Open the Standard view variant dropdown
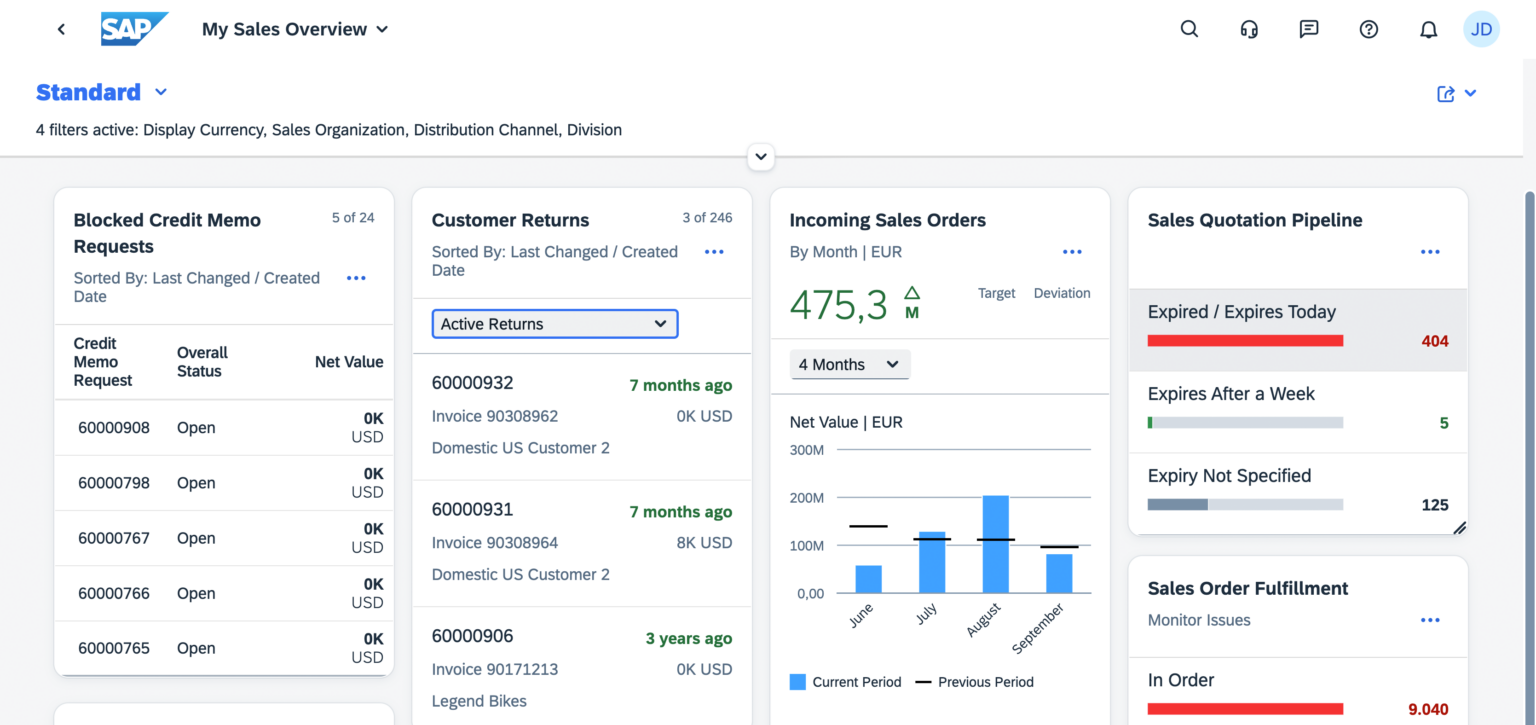The height and width of the screenshot is (725, 1536). [x=160, y=92]
